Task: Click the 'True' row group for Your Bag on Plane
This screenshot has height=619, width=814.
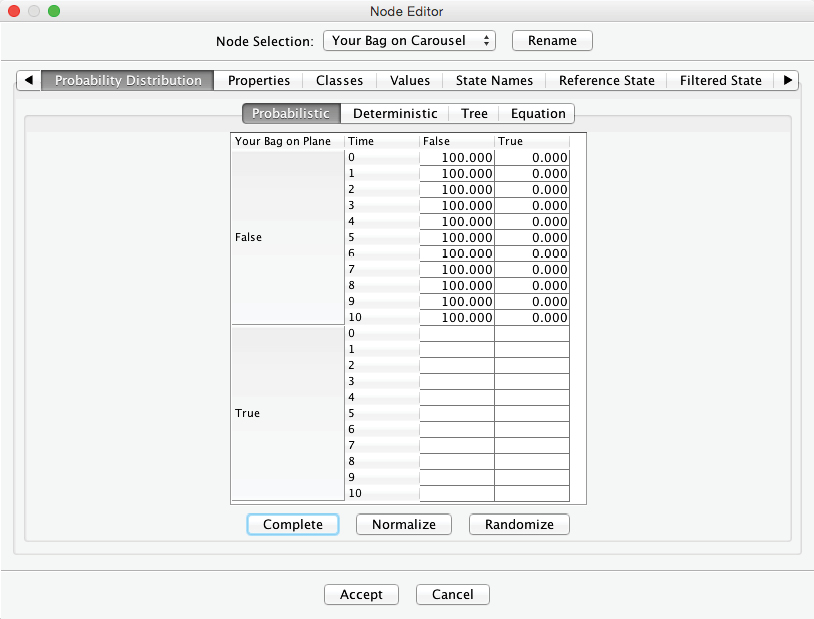Action: 288,413
